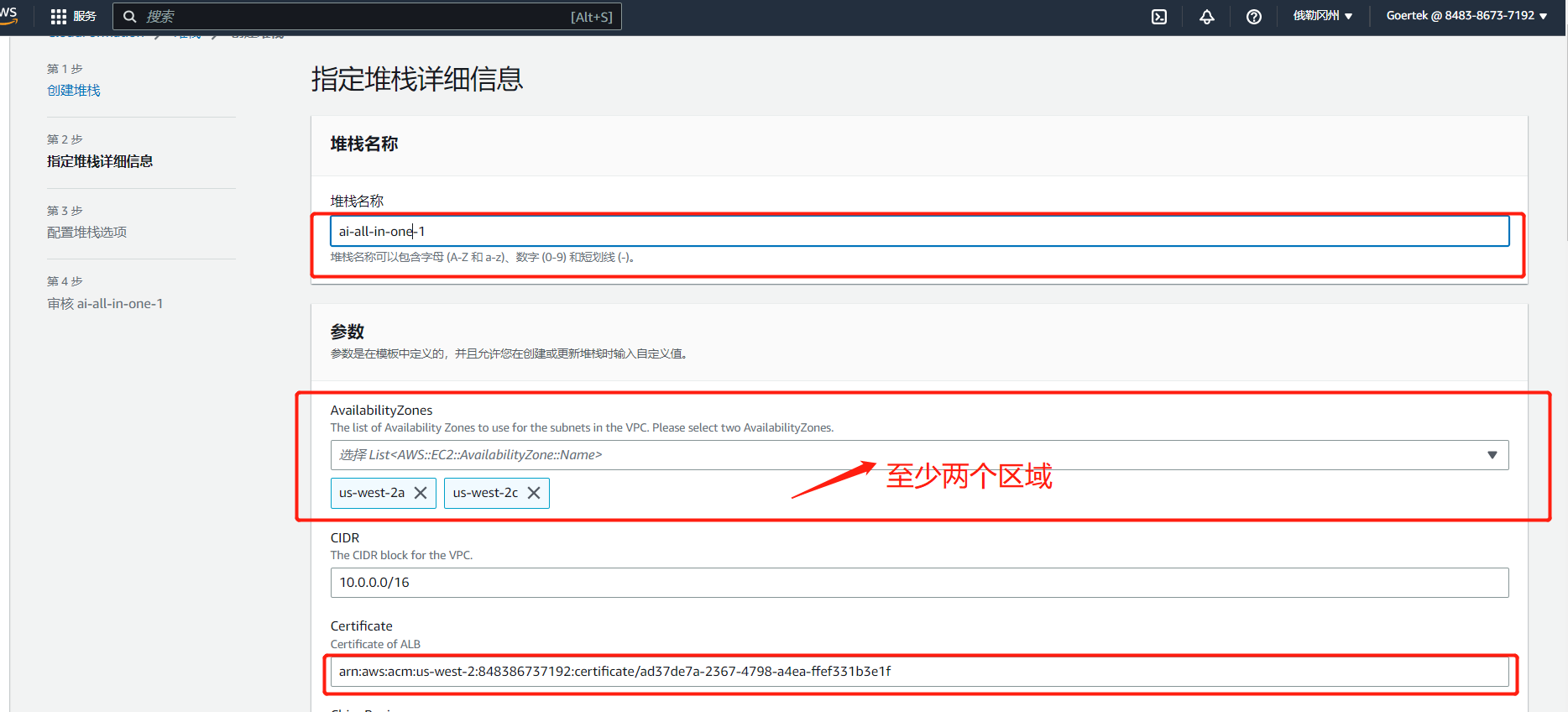This screenshot has width=1568, height=712.
Task: Click the search magnifier icon
Action: point(130,17)
